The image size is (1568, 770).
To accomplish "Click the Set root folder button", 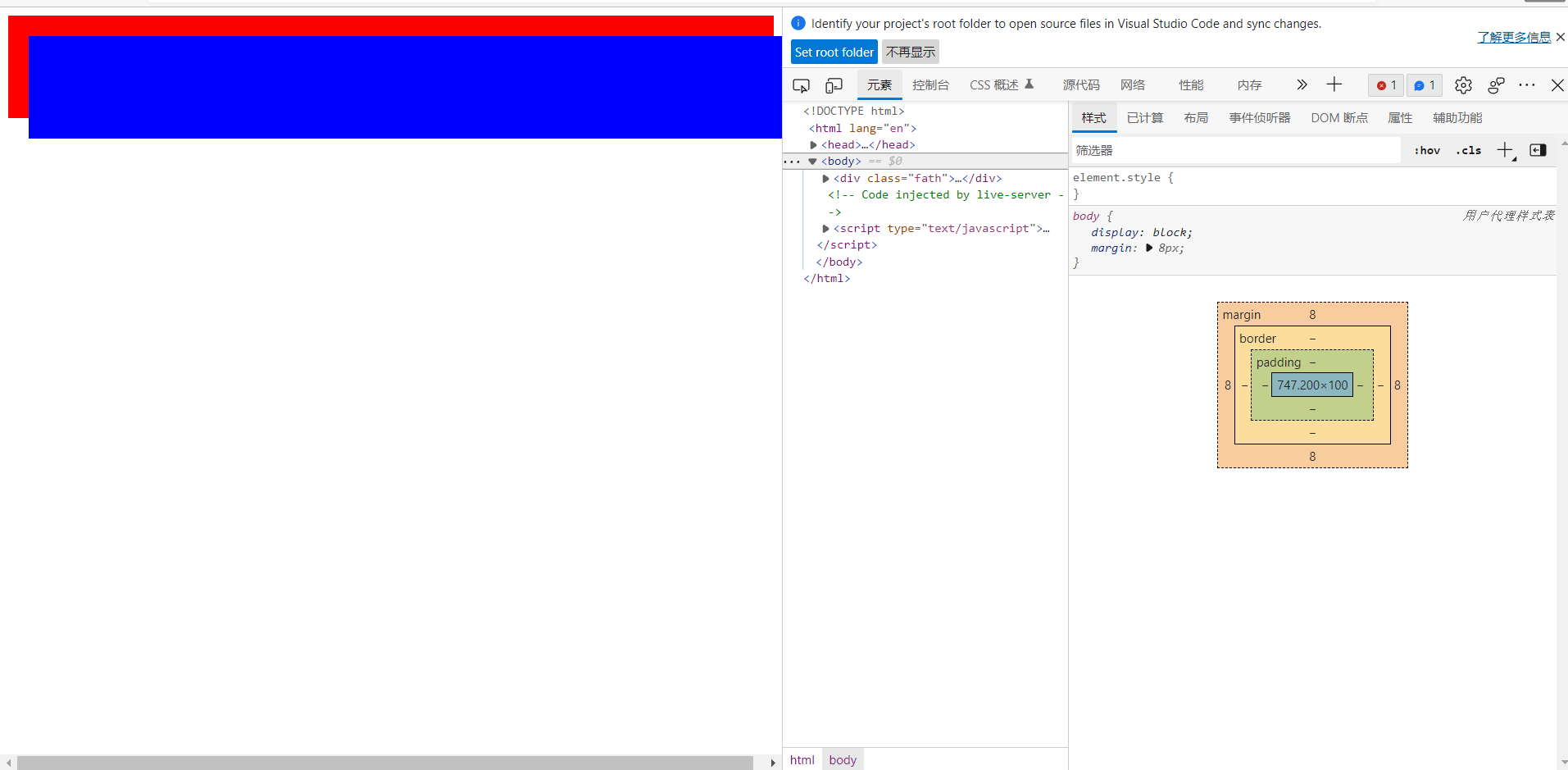I will (x=834, y=52).
